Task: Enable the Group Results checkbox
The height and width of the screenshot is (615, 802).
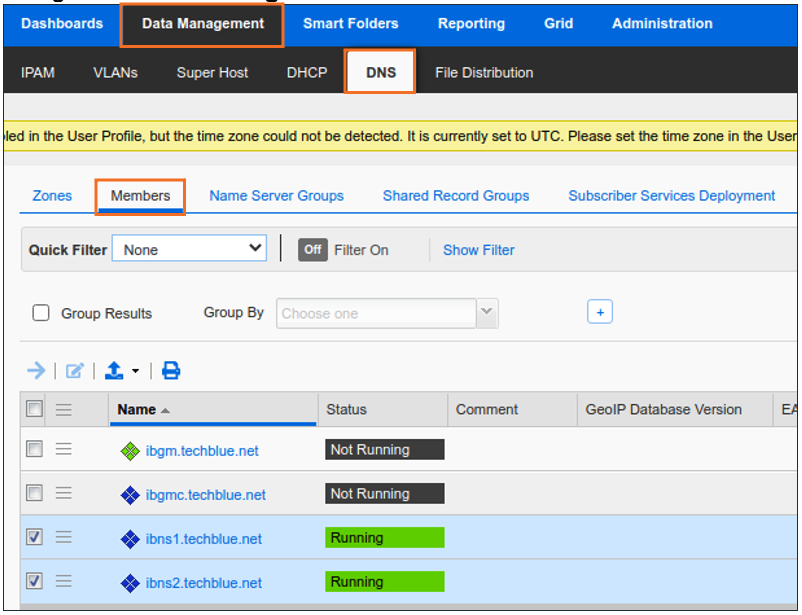Action: (41, 313)
